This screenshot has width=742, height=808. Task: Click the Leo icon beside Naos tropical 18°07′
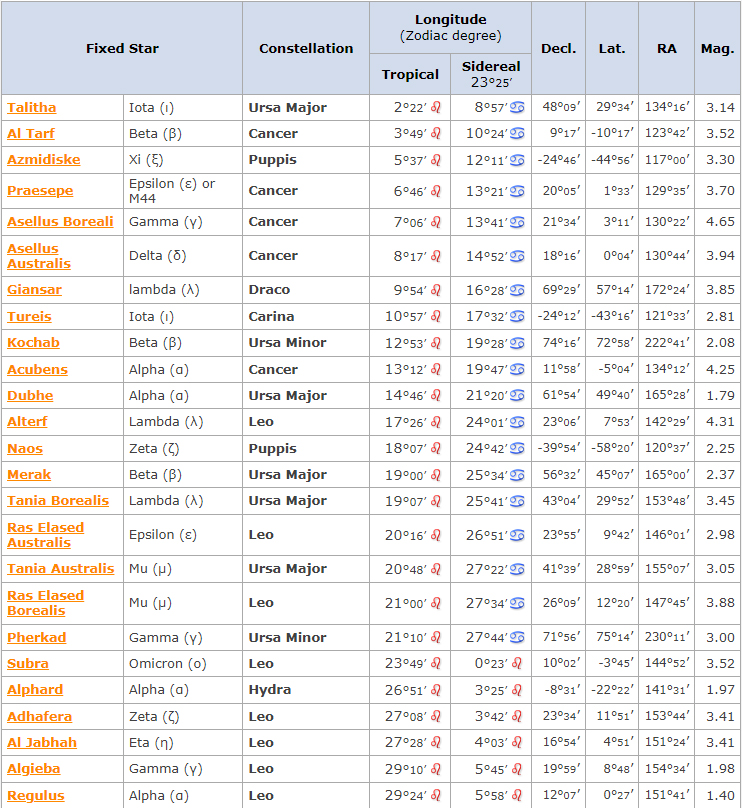436,449
